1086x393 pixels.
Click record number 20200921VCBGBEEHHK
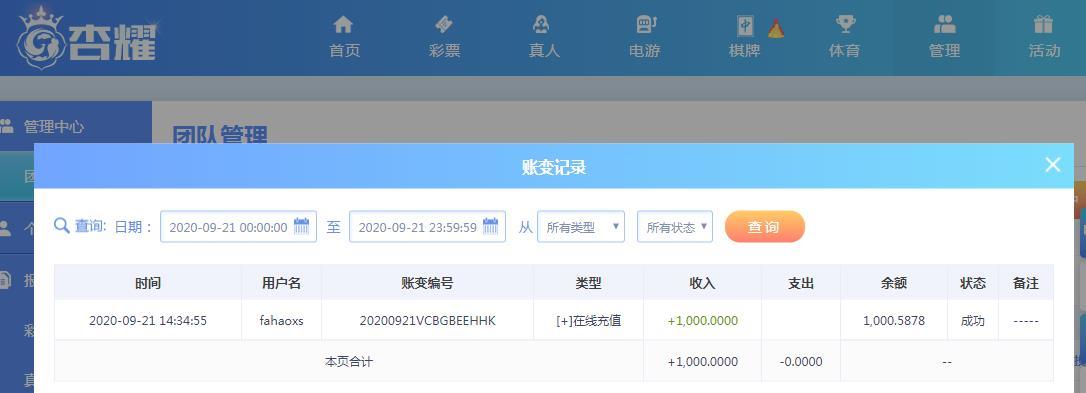click(427, 320)
